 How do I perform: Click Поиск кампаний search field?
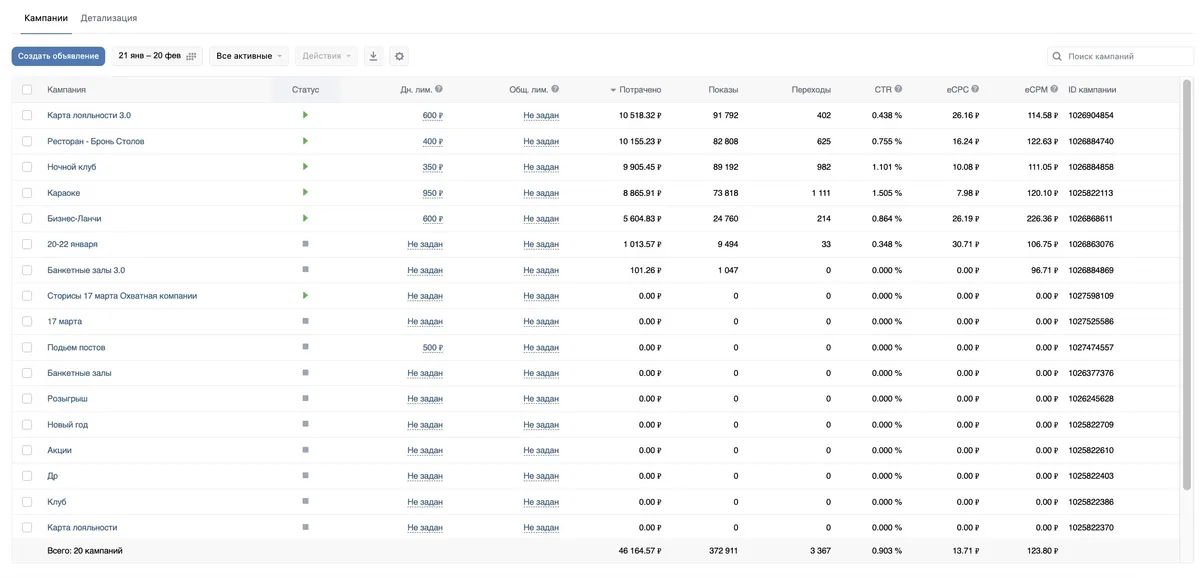[1120, 56]
